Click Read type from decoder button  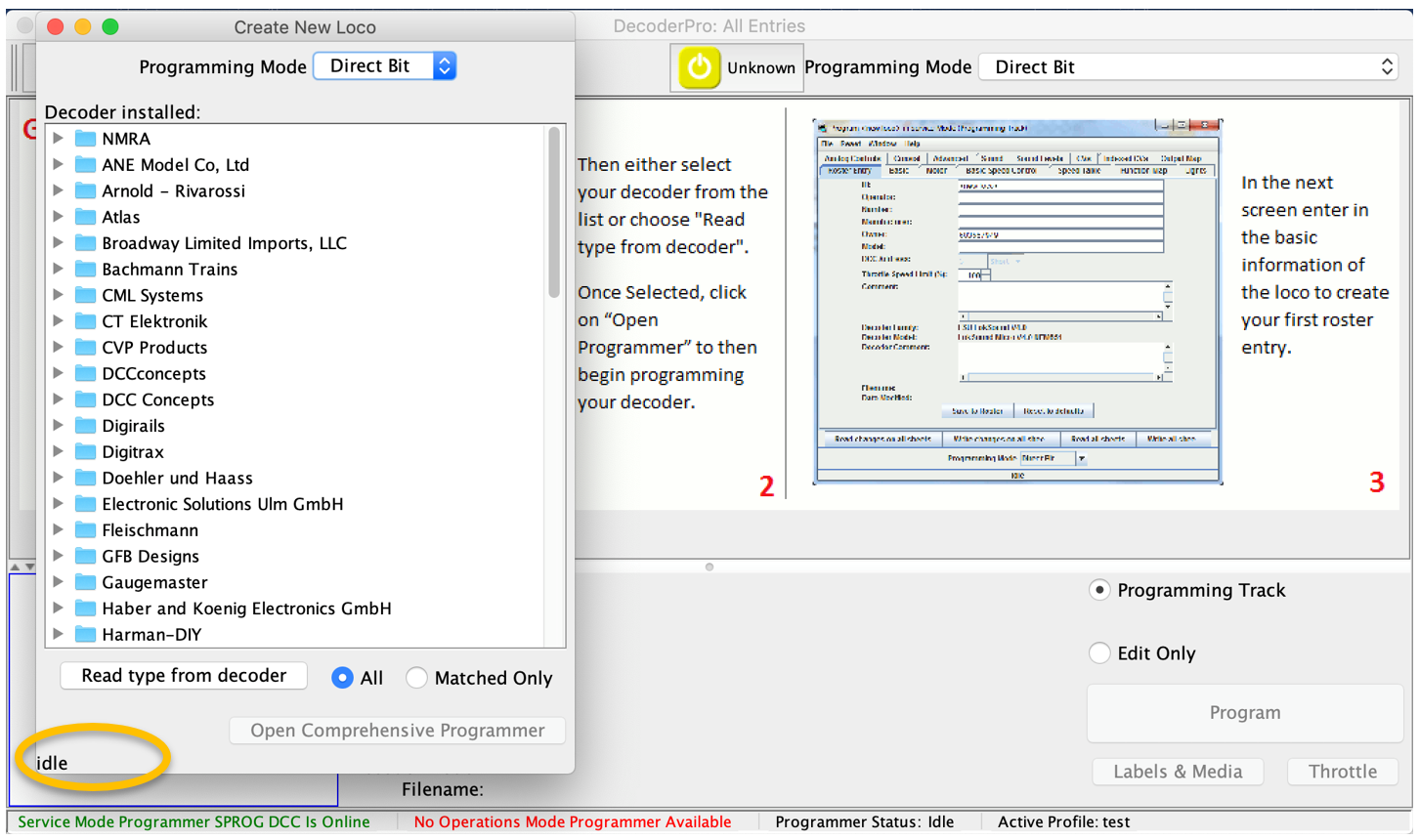(184, 676)
